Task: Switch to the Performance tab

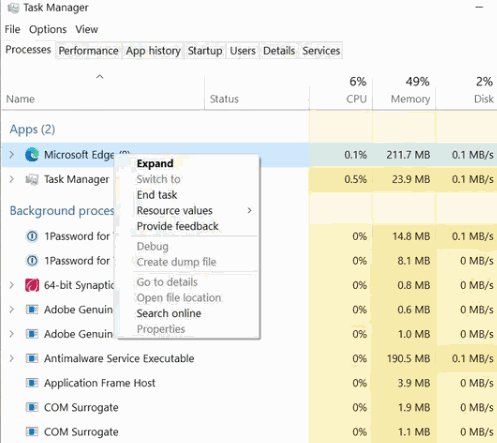Action: [88, 51]
